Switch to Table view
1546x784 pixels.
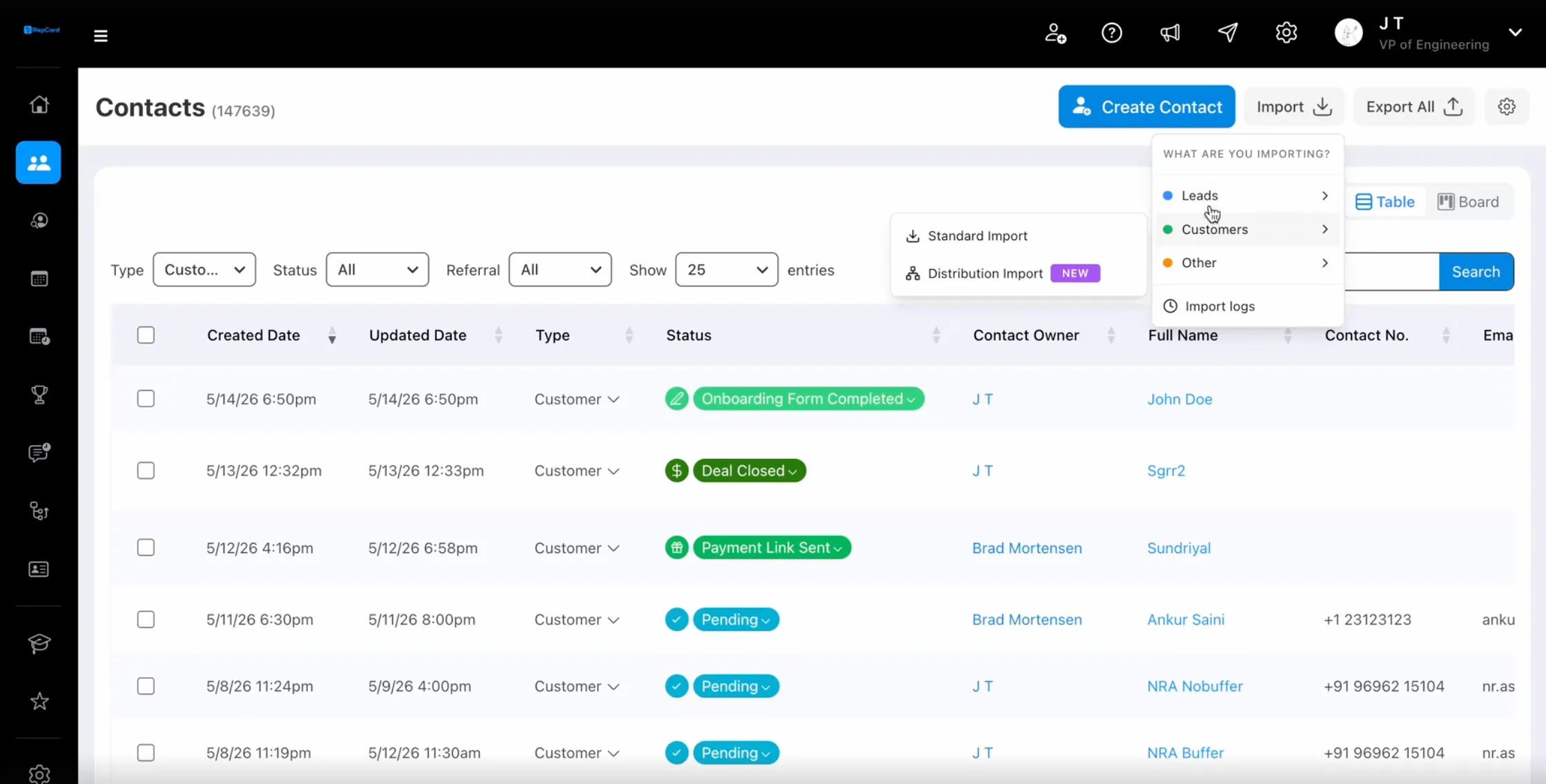1385,202
